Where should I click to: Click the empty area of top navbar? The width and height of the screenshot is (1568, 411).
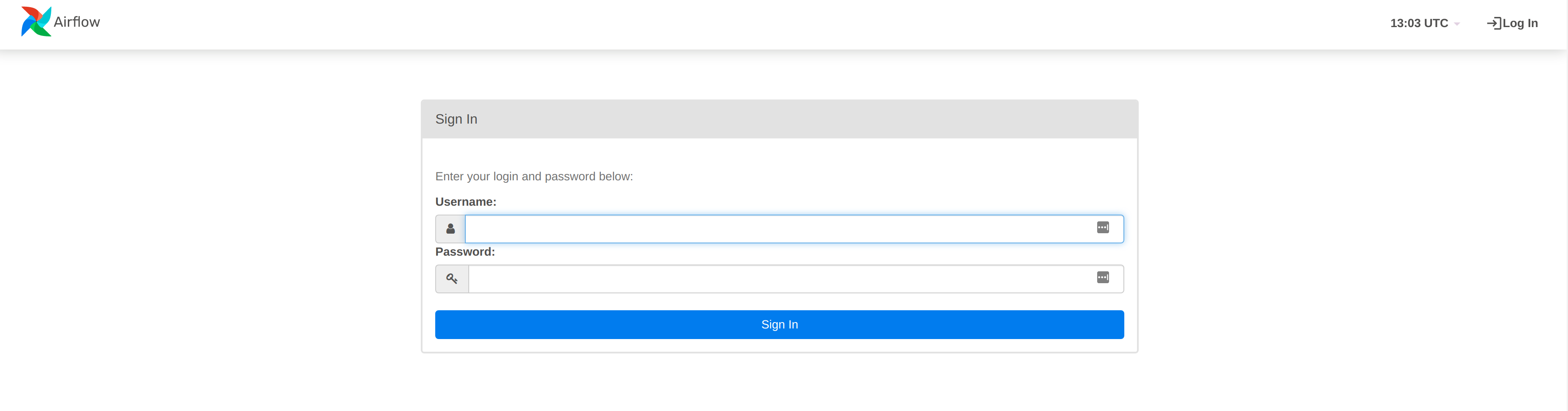pyautogui.click(x=731, y=24)
